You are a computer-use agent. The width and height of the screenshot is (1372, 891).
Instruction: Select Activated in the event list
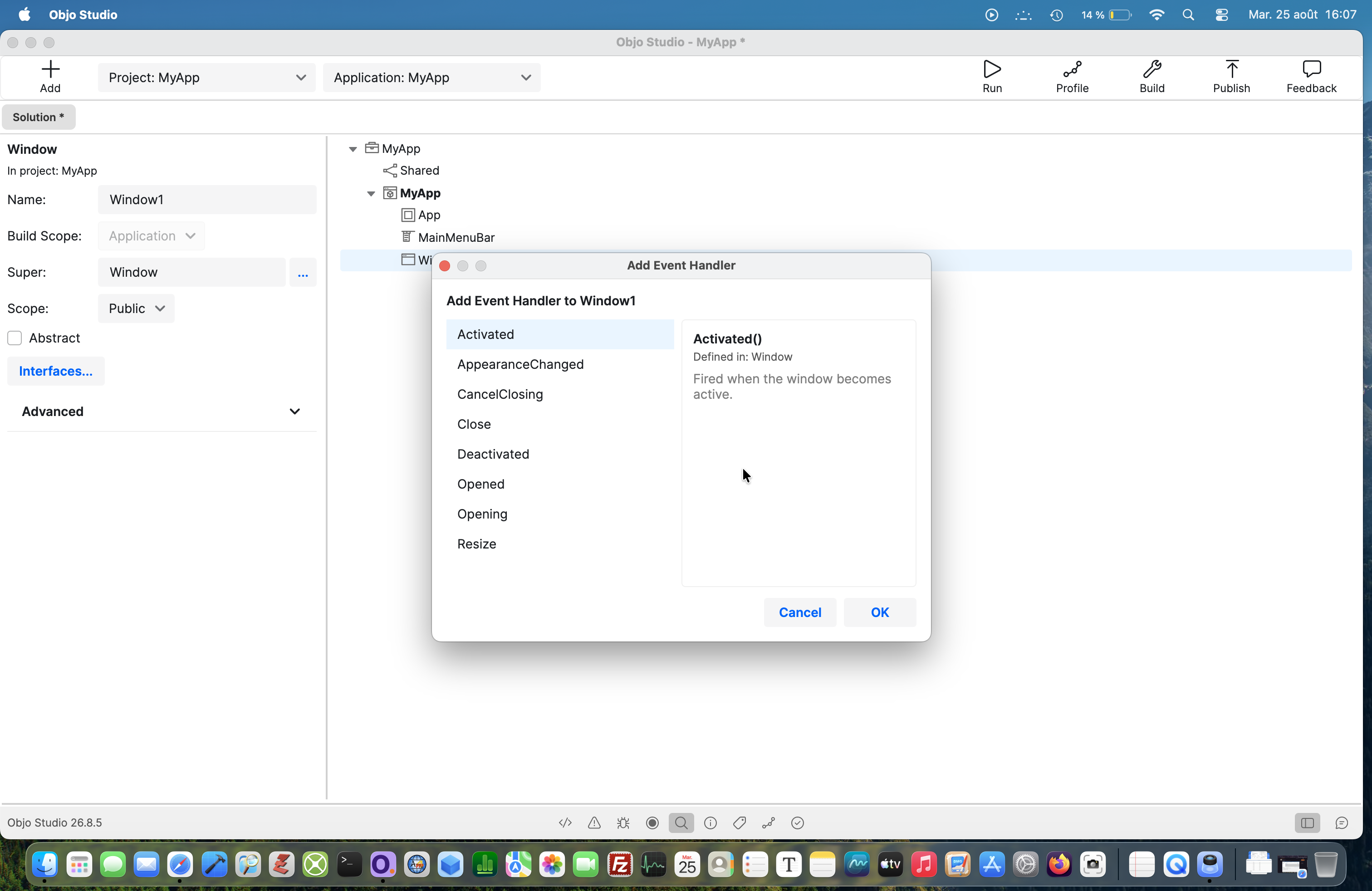(560, 335)
